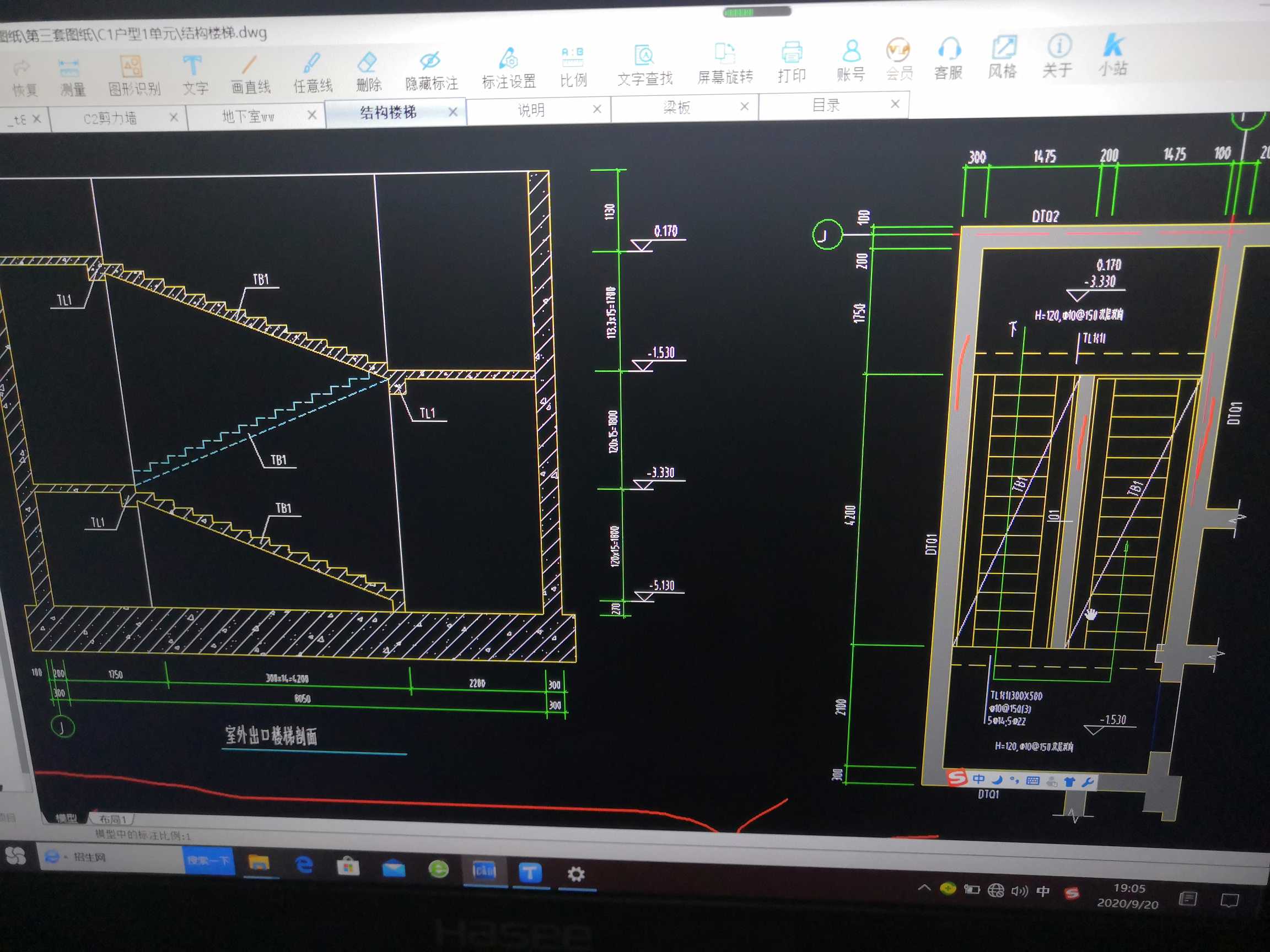Switch to the 布局1 layout tab
The height and width of the screenshot is (952, 1270).
point(112,819)
